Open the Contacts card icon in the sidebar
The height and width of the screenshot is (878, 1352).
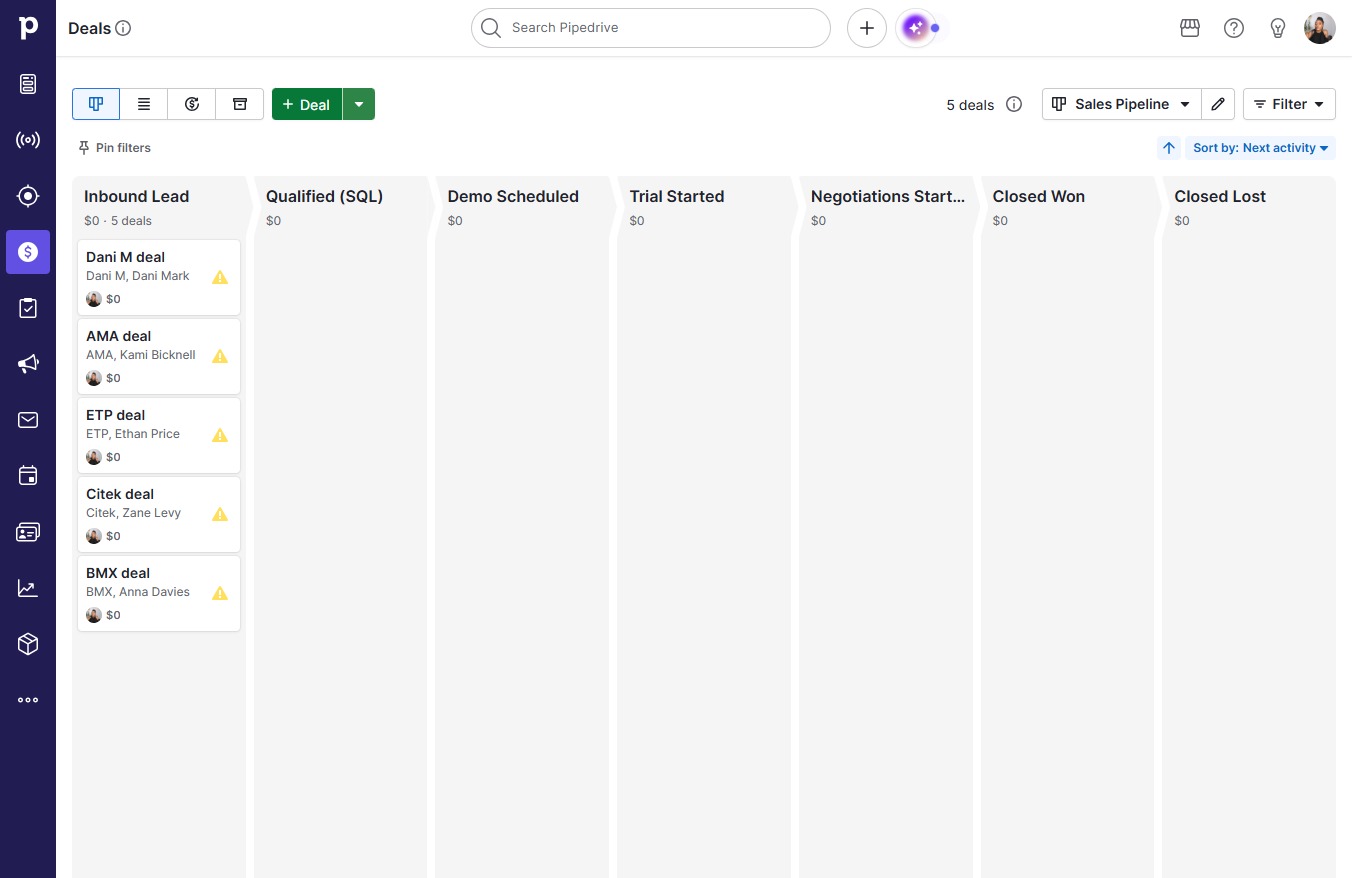click(28, 532)
